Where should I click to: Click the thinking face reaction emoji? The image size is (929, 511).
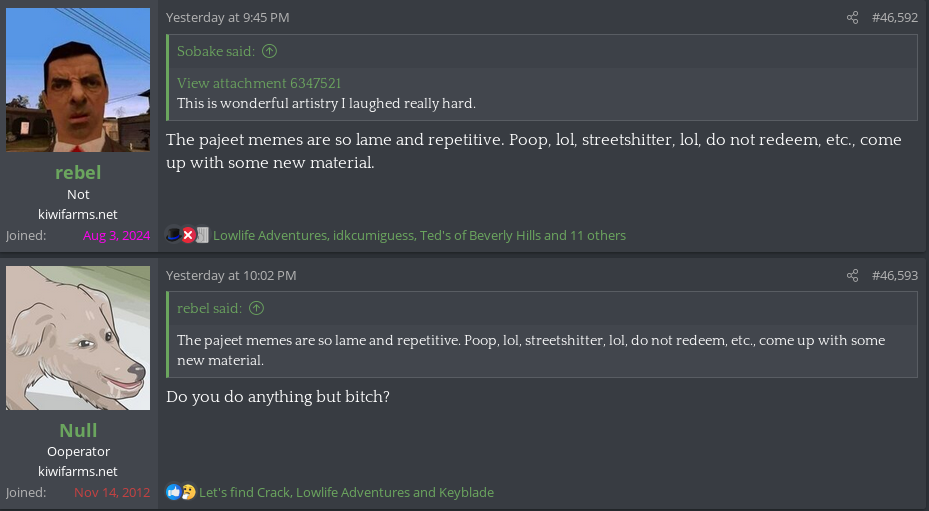point(188,492)
